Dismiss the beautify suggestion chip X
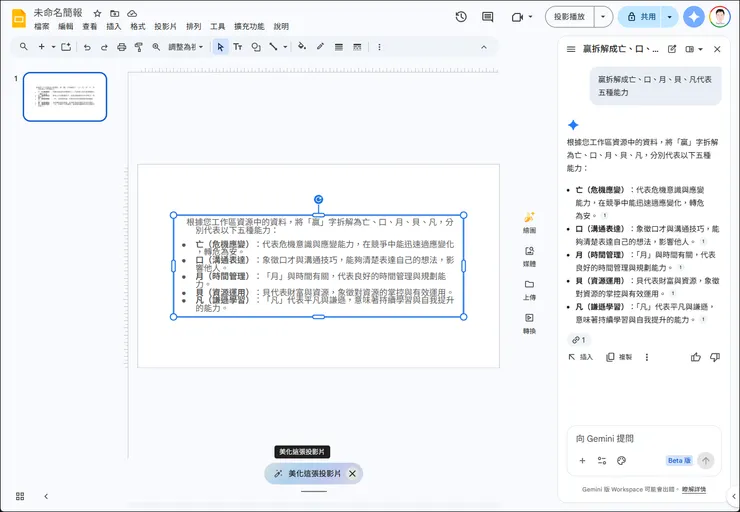 pos(353,473)
